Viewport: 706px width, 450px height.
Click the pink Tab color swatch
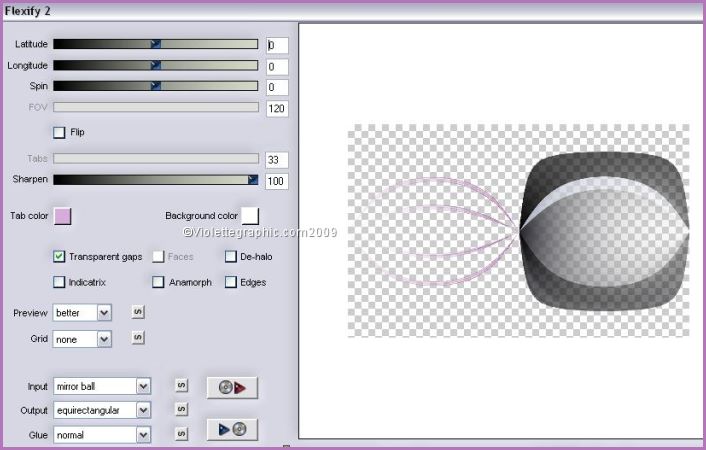62,216
